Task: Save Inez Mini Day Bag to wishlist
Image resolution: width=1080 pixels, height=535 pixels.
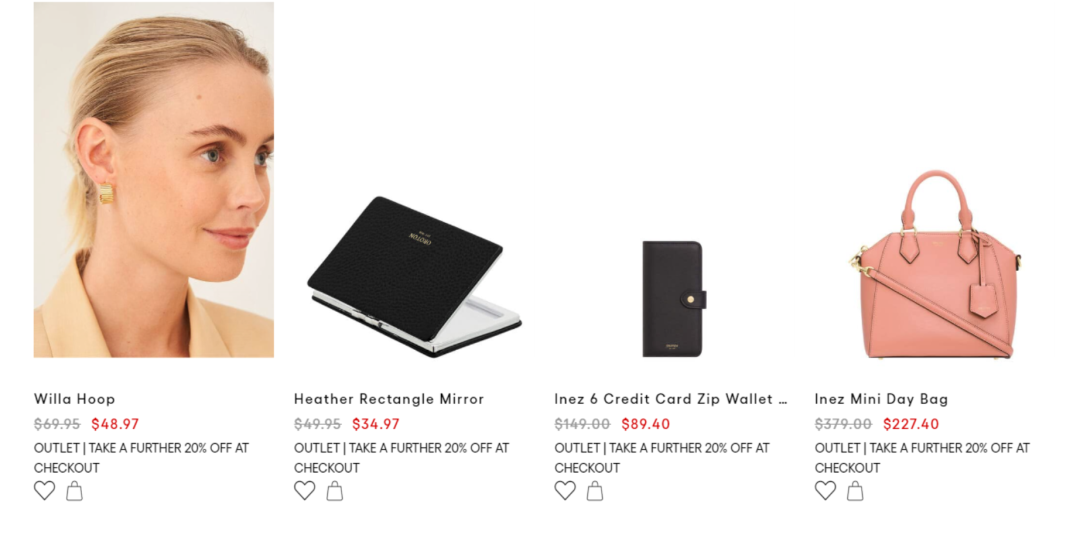Action: point(826,490)
